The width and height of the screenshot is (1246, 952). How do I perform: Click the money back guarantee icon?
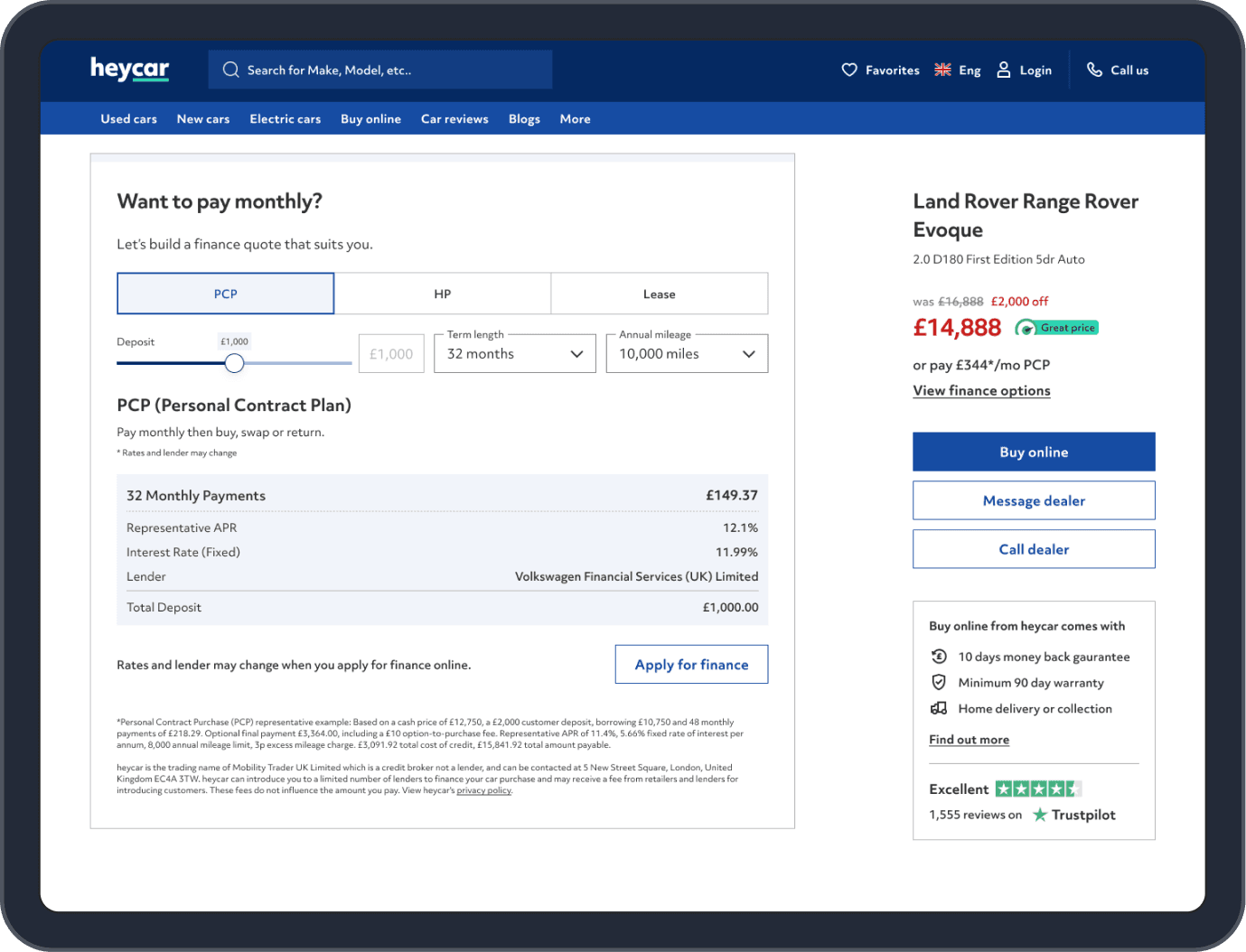pos(939,657)
